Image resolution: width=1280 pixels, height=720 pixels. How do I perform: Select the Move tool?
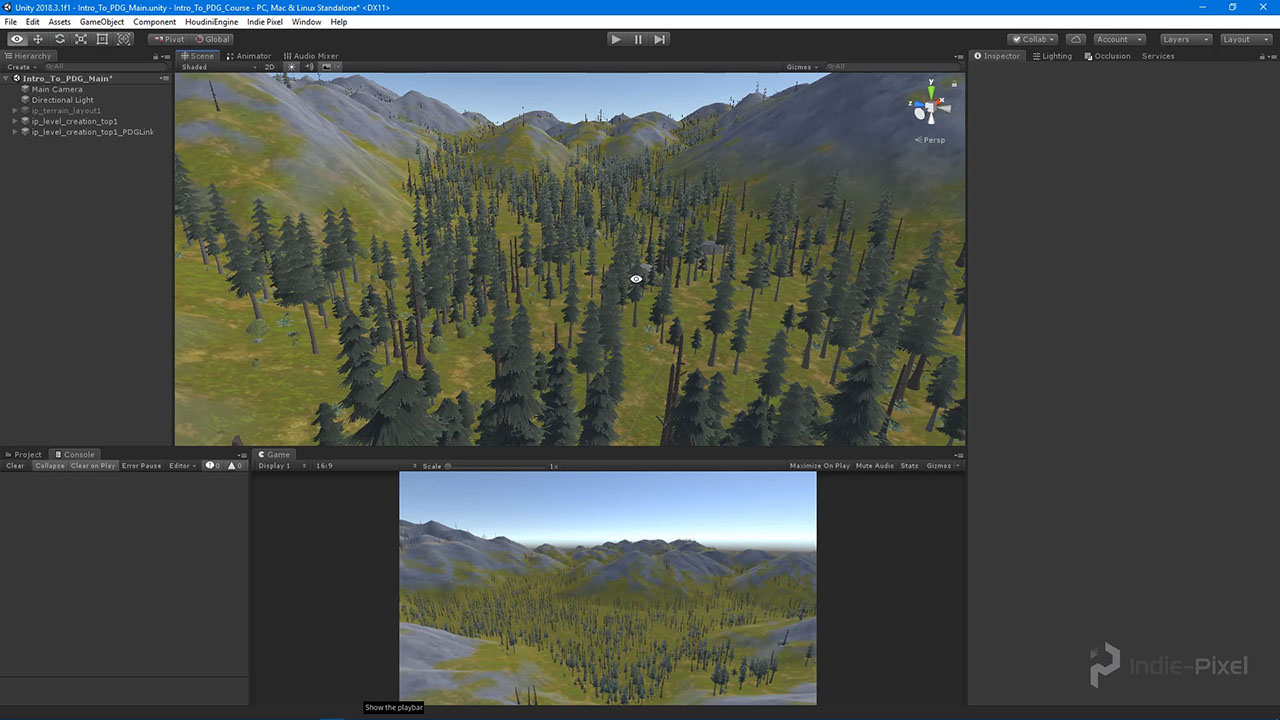coord(38,39)
